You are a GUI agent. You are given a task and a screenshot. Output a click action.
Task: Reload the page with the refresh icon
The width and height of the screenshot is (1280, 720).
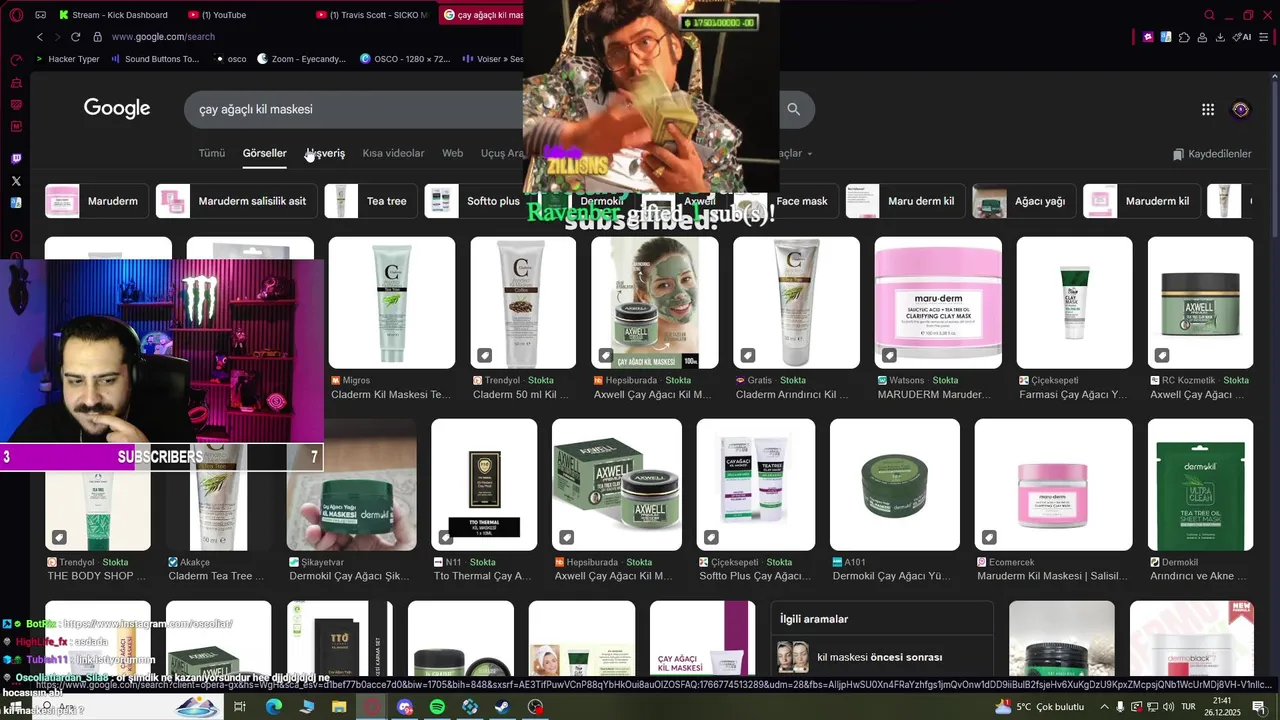[x=75, y=37]
